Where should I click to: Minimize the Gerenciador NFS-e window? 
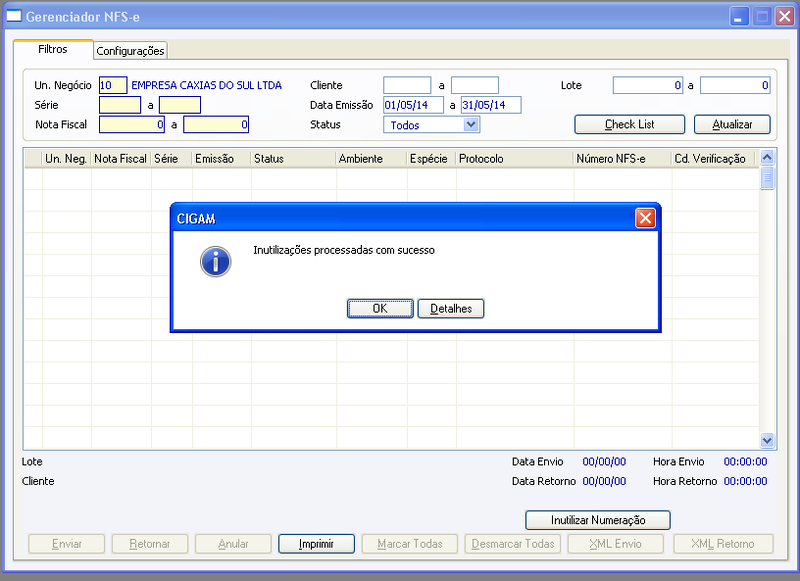click(x=738, y=17)
